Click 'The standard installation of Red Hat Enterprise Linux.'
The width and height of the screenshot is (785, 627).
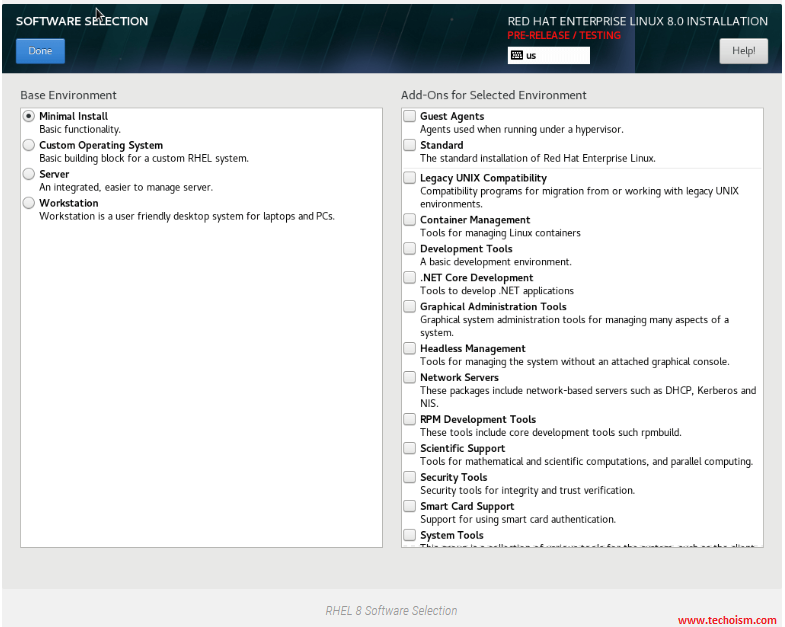coord(538,159)
